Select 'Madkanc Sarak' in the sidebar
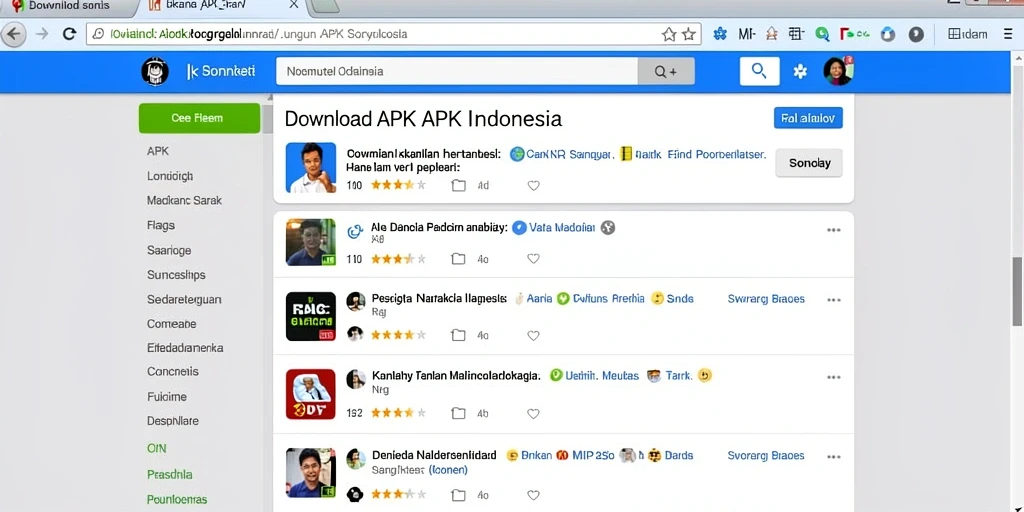Screen dimensions: 1024x512 (x=184, y=200)
